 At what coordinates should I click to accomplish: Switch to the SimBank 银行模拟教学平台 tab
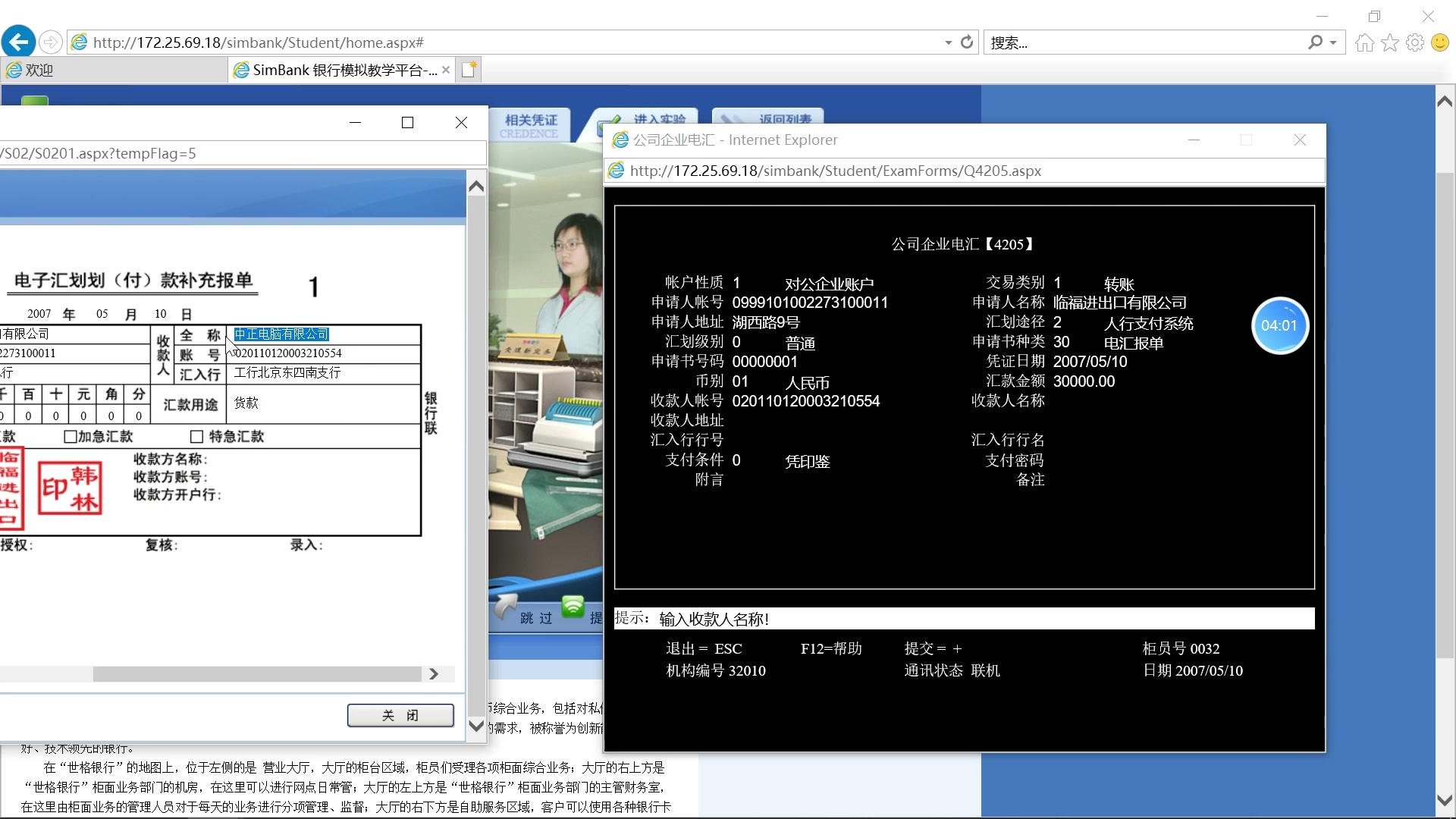click(341, 71)
